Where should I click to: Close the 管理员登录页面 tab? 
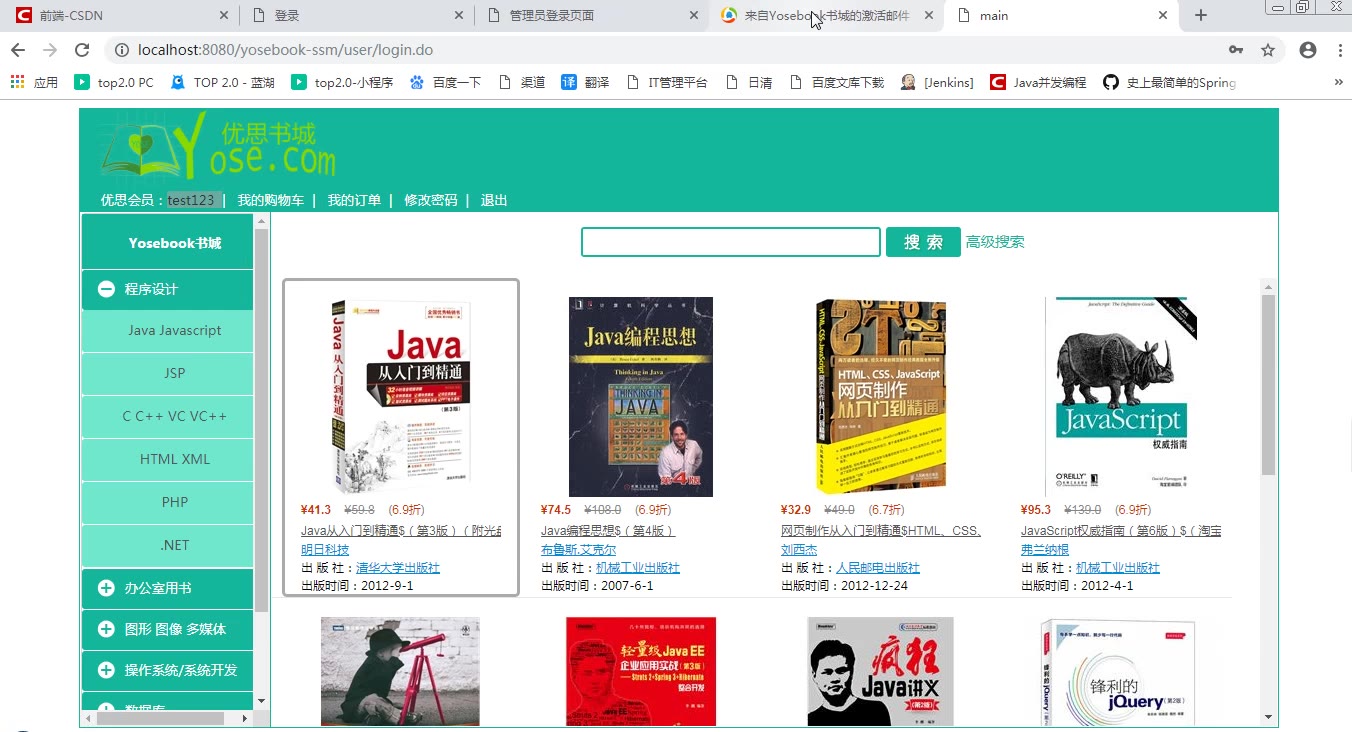click(695, 15)
